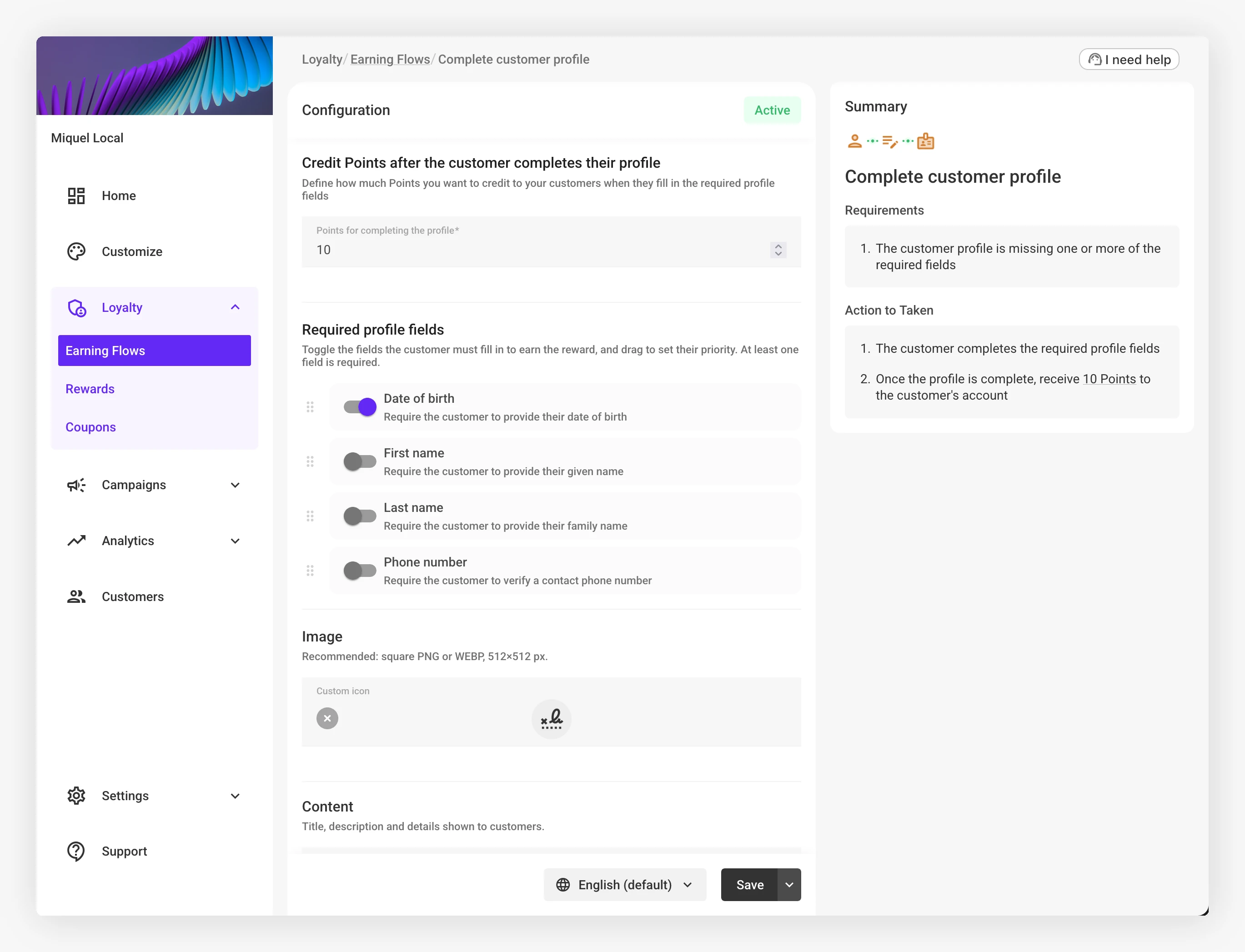The height and width of the screenshot is (952, 1245).
Task: Click the person icon in Summary
Action: 854,141
